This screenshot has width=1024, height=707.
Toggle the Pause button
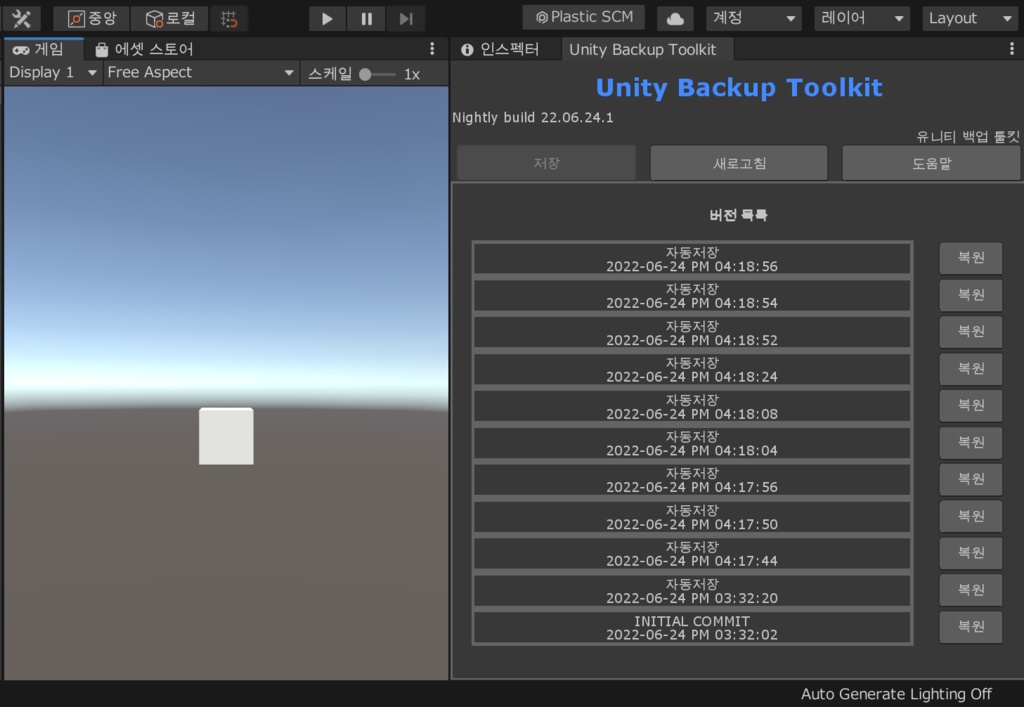366,18
